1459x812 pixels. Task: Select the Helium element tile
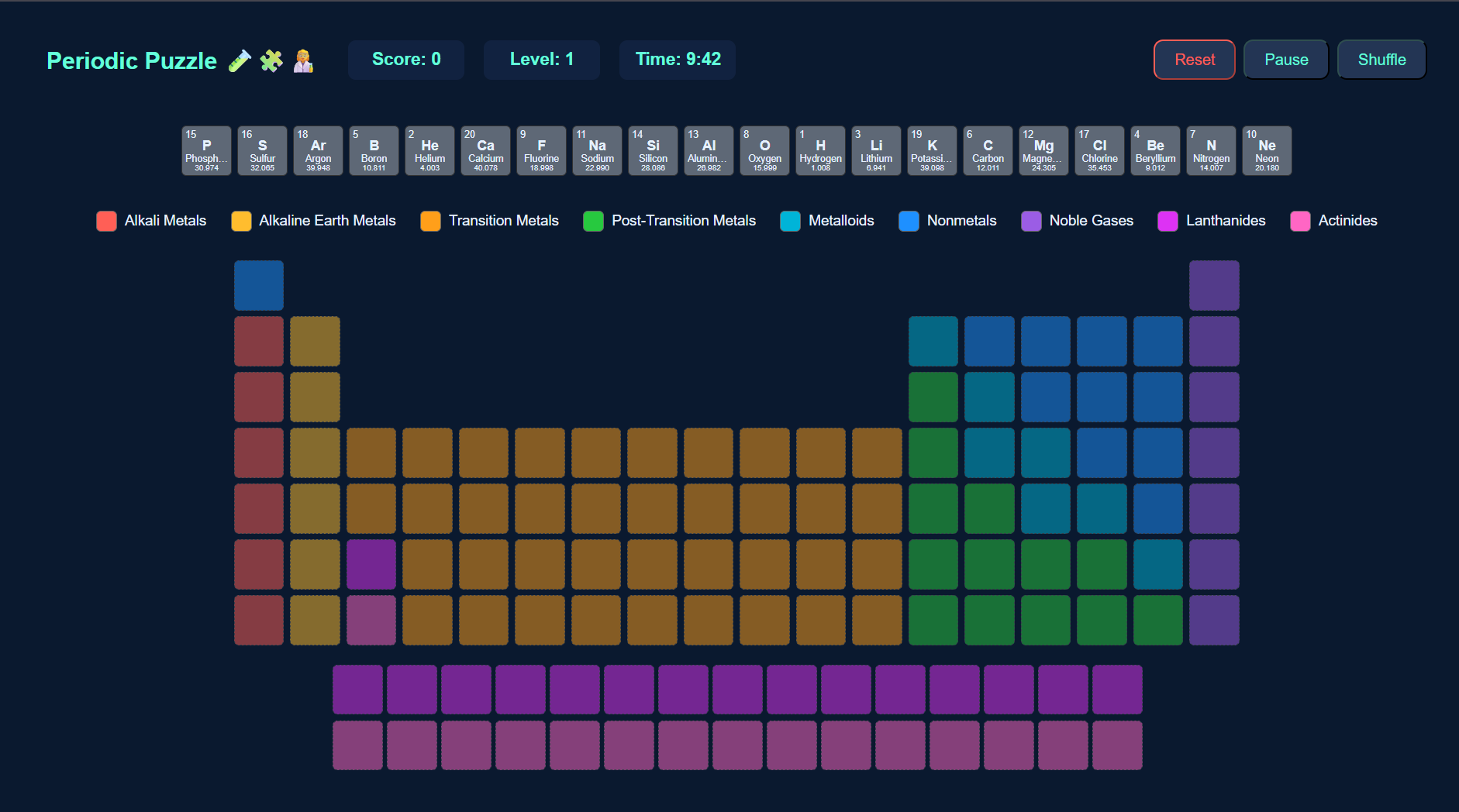[x=429, y=150]
